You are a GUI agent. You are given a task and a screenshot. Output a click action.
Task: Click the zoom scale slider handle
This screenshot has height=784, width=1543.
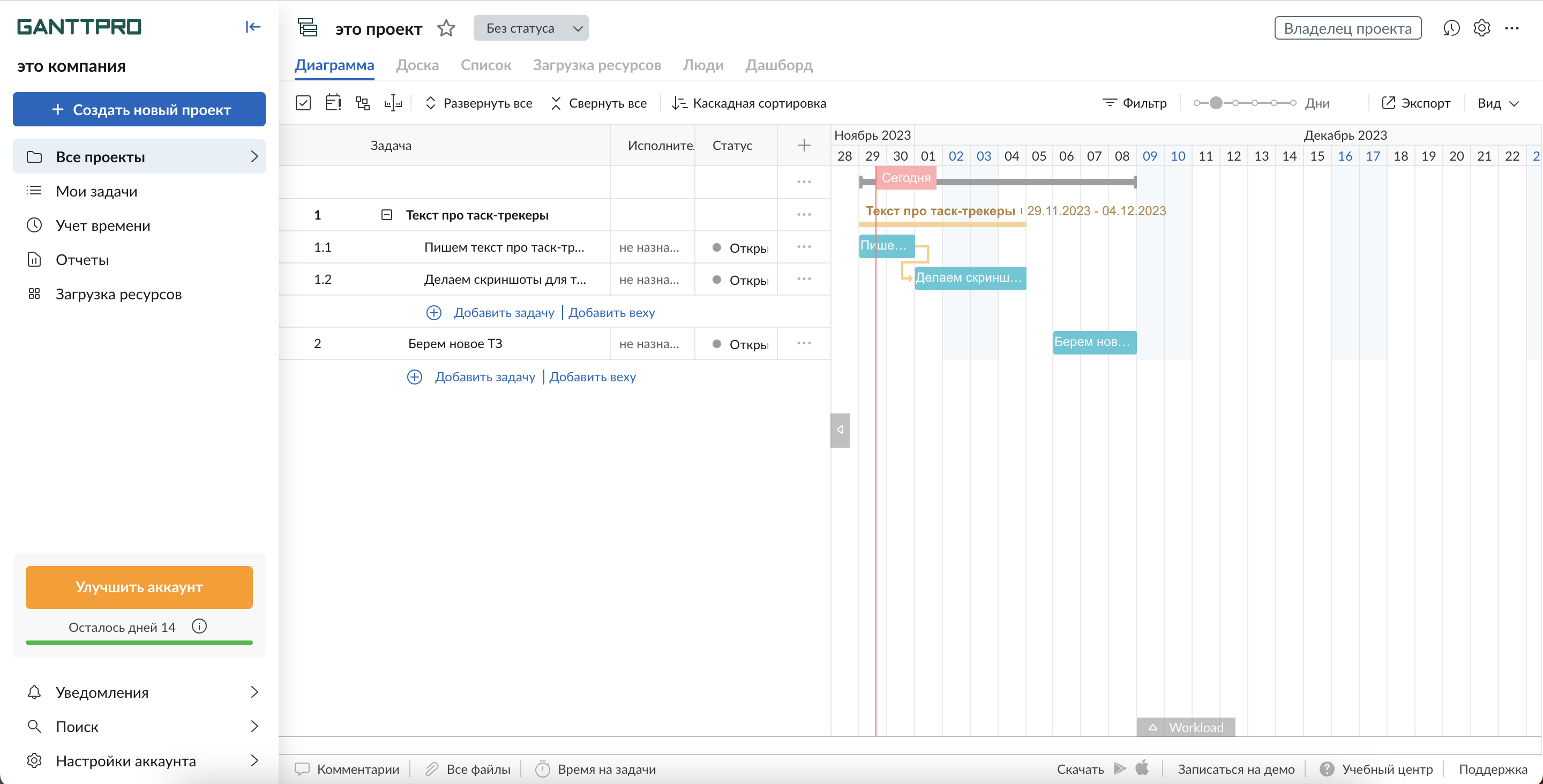(1216, 103)
